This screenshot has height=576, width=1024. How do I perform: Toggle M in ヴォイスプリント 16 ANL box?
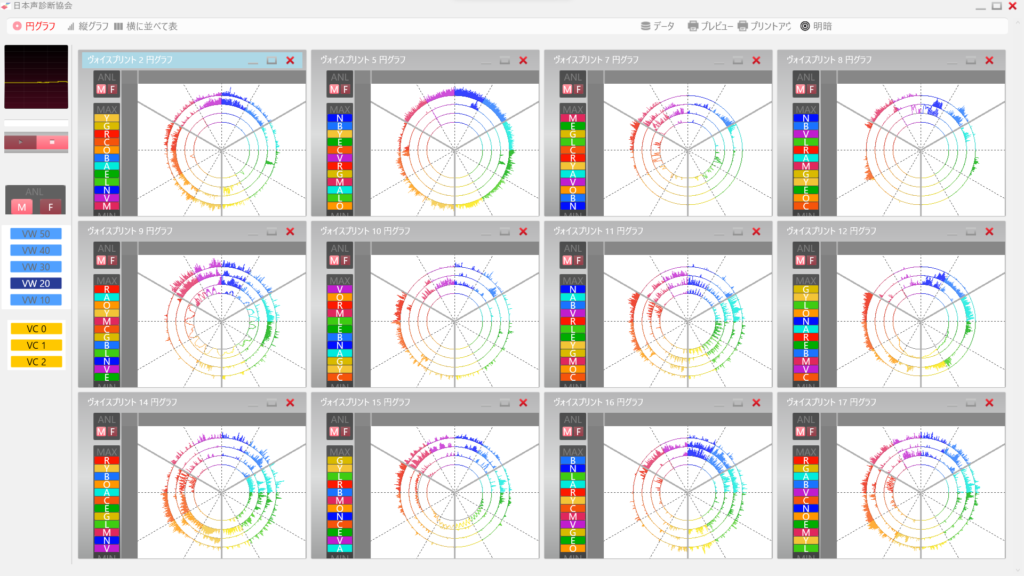click(x=568, y=431)
